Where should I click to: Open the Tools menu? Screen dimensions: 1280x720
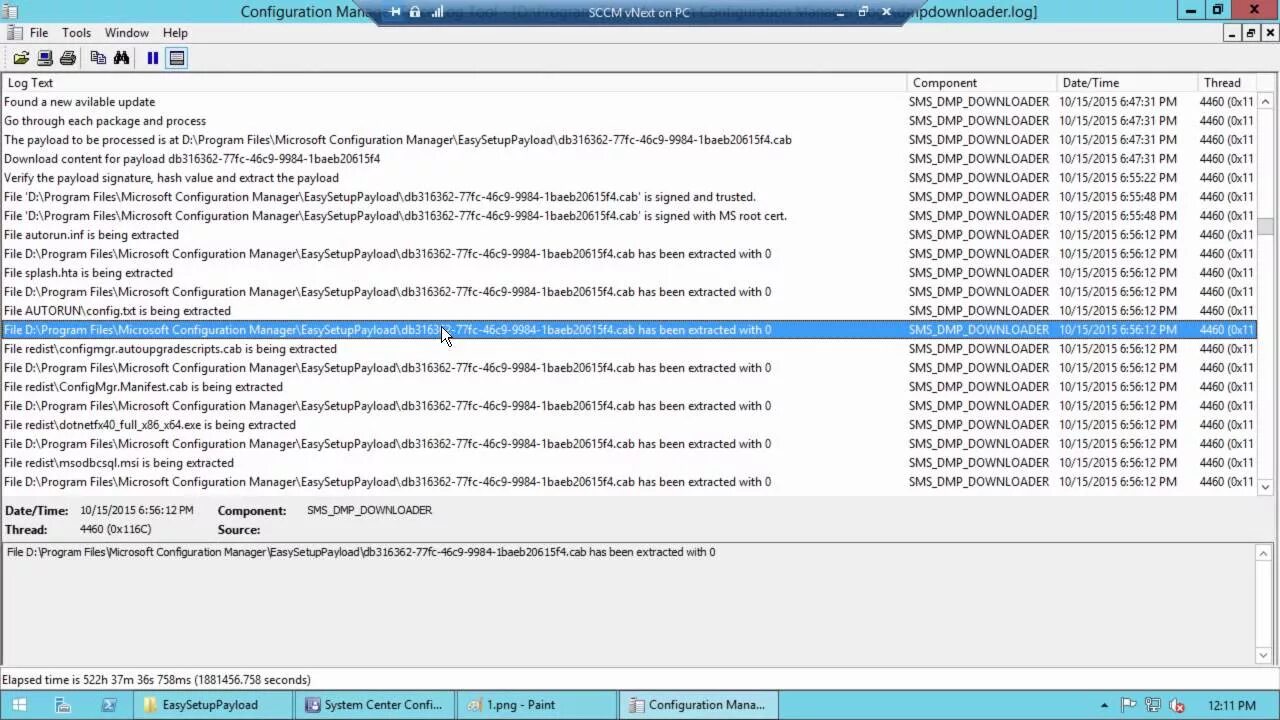(x=76, y=33)
